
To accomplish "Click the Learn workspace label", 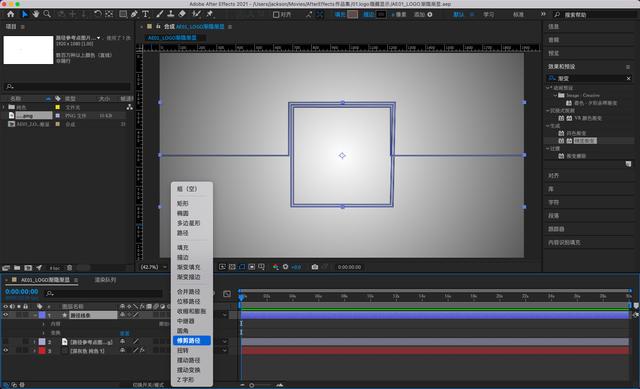I will [x=489, y=15].
